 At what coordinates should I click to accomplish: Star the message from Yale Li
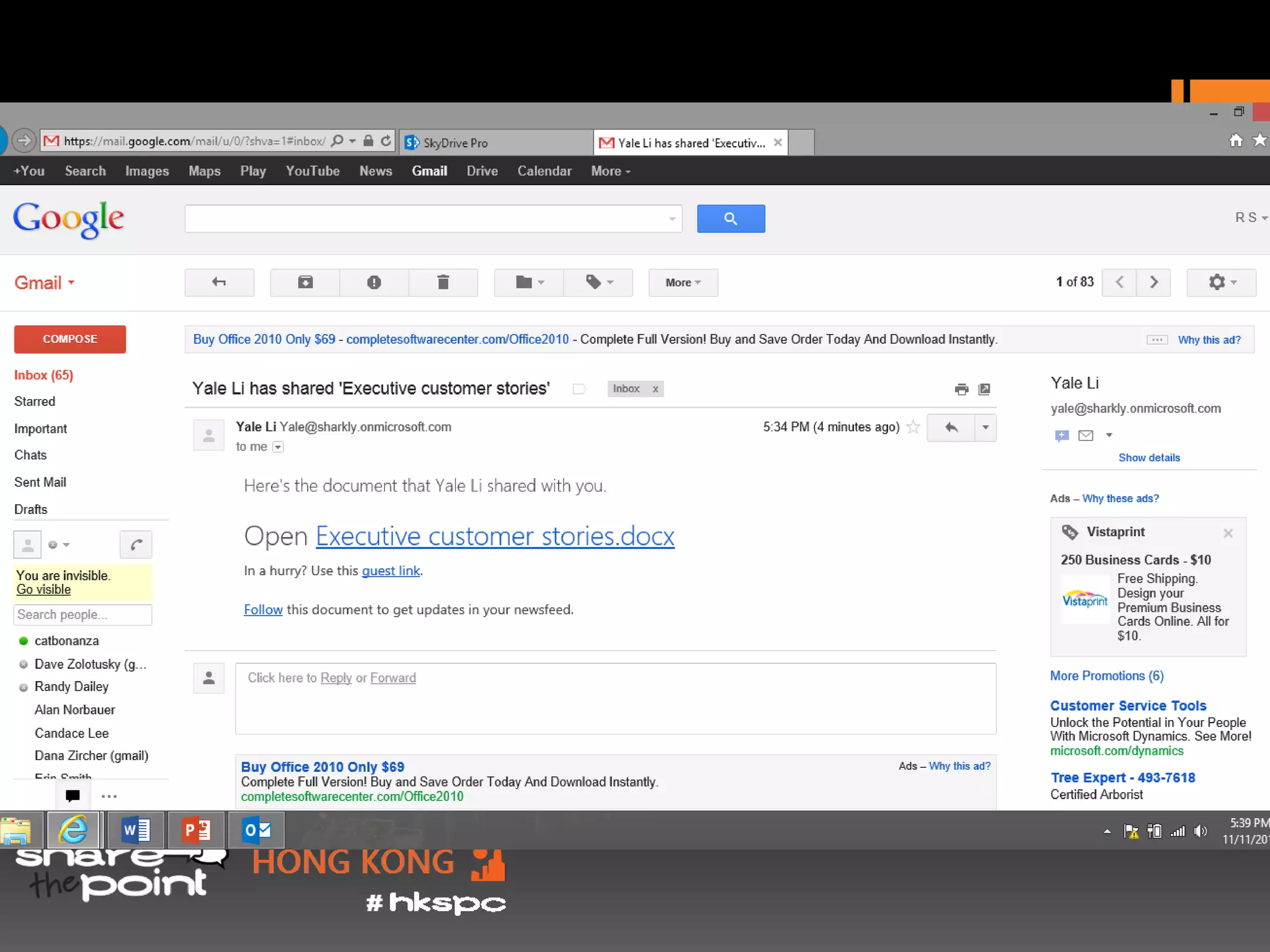pos(913,427)
